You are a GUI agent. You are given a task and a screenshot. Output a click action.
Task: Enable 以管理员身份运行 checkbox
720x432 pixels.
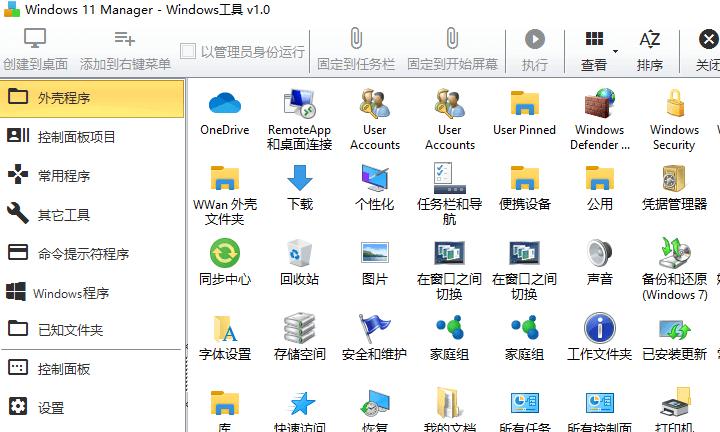coord(188,51)
